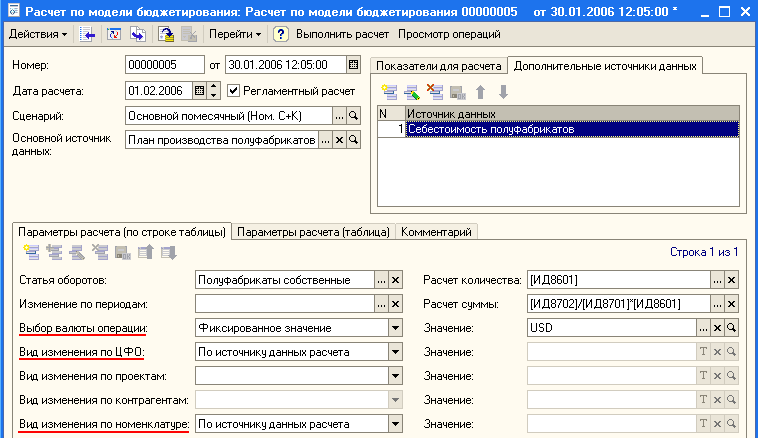This screenshot has height=438, width=758.
Task: Click the Просмотр операций button
Action: [436, 34]
